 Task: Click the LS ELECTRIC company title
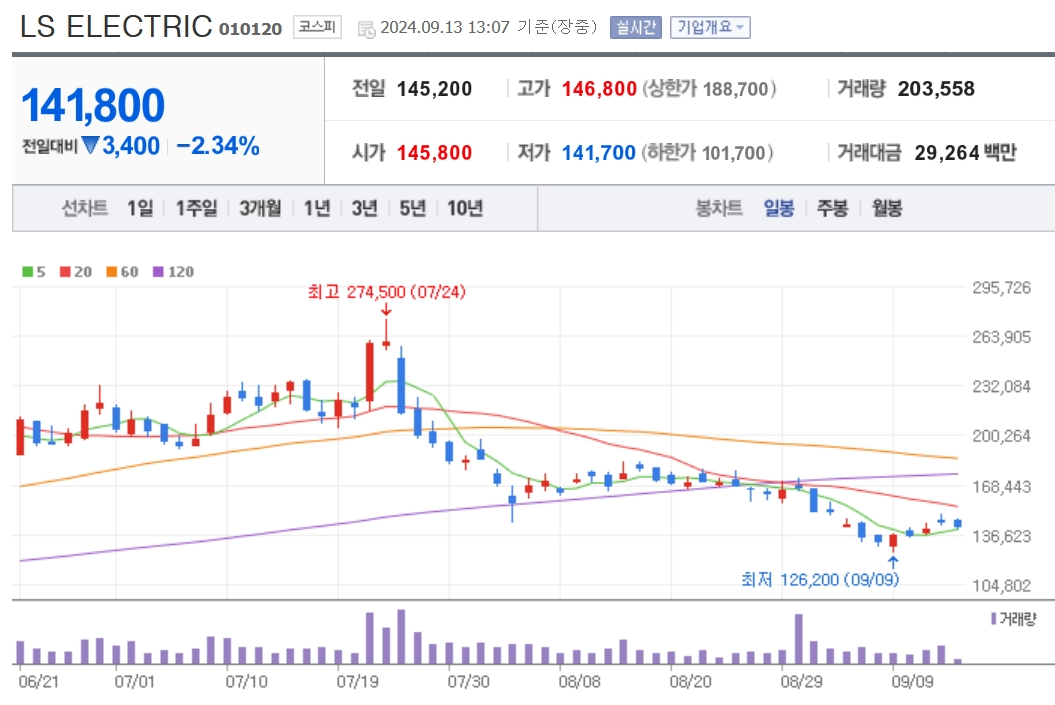click(x=116, y=27)
